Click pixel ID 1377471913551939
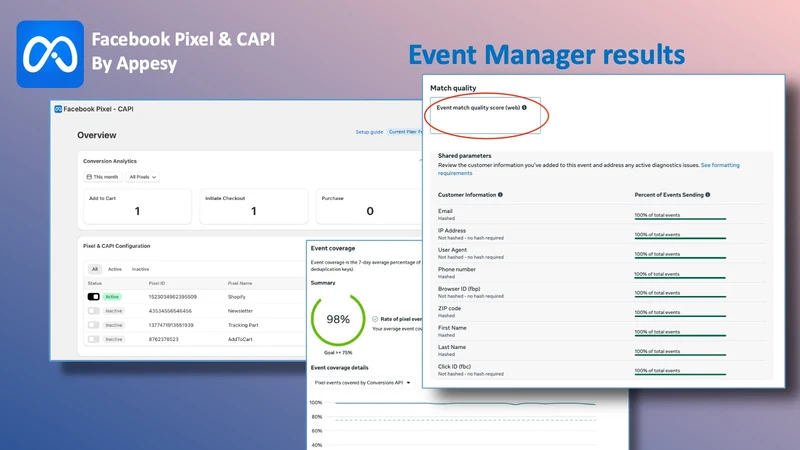 tap(171, 325)
